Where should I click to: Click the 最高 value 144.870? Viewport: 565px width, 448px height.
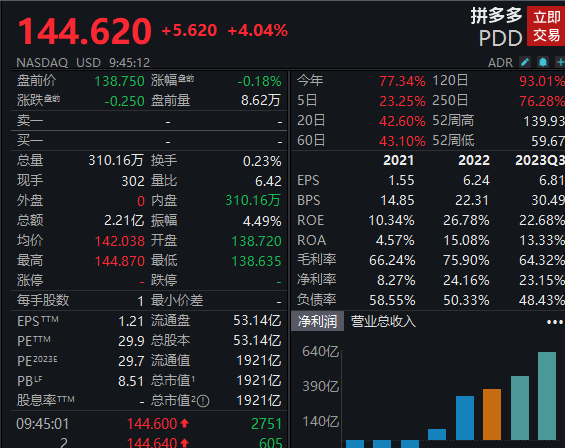click(x=120, y=261)
